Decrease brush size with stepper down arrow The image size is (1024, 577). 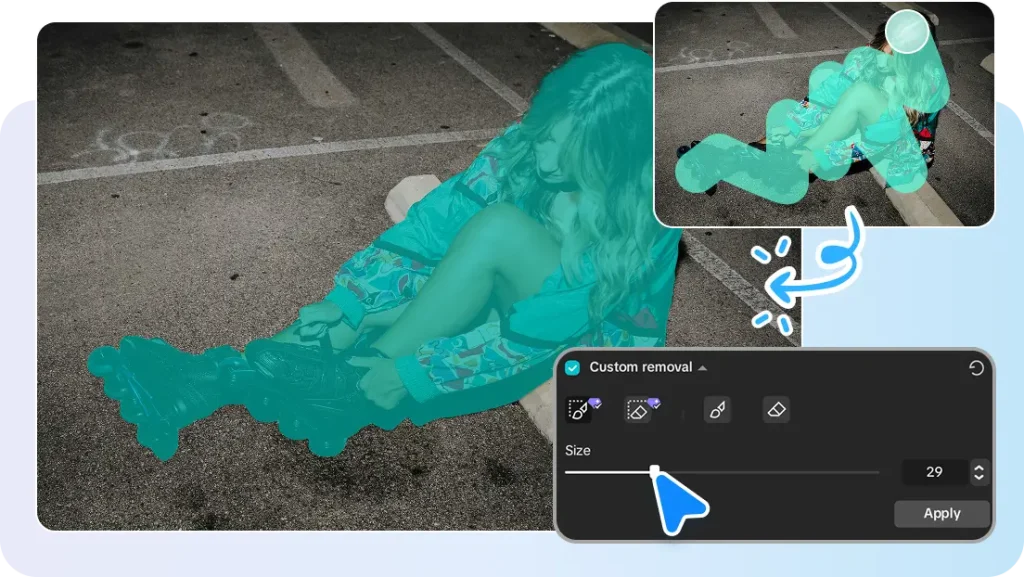pyautogui.click(x=979, y=477)
